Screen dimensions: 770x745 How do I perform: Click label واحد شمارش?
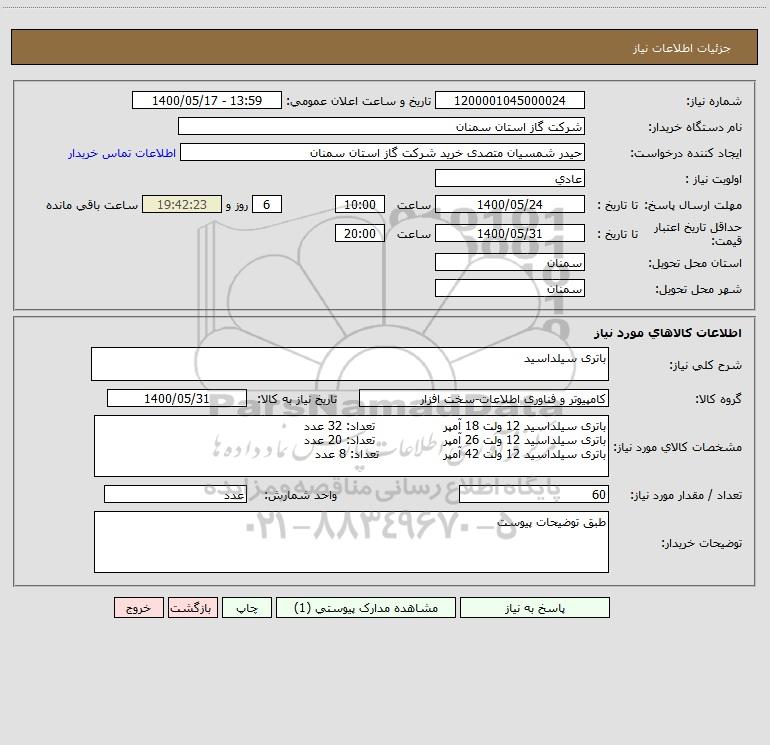[301, 496]
